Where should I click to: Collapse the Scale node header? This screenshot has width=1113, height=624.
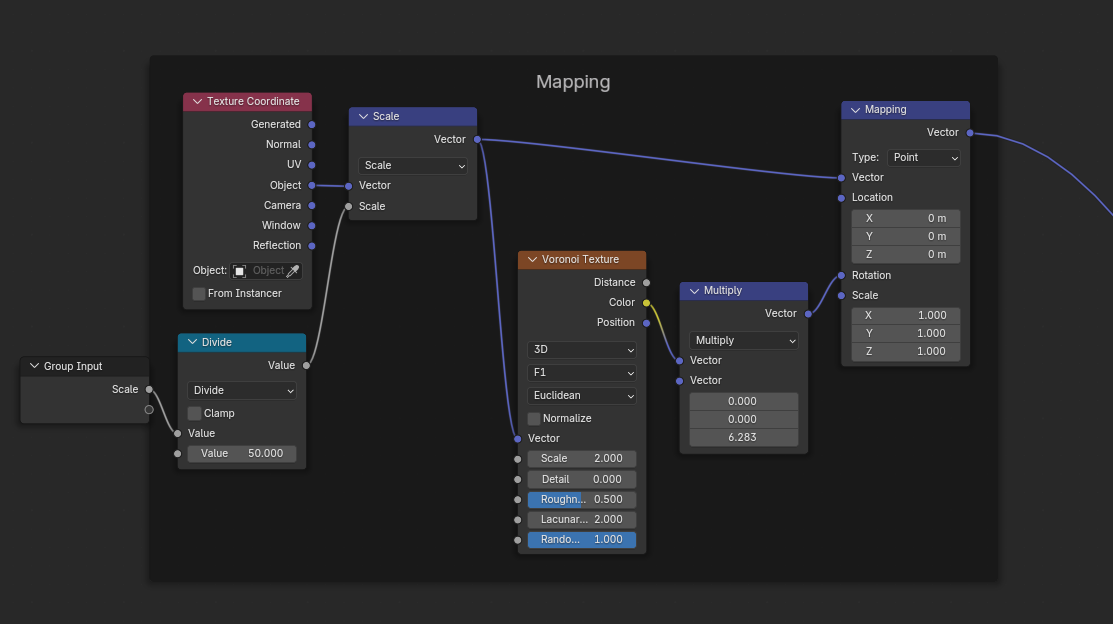363,116
